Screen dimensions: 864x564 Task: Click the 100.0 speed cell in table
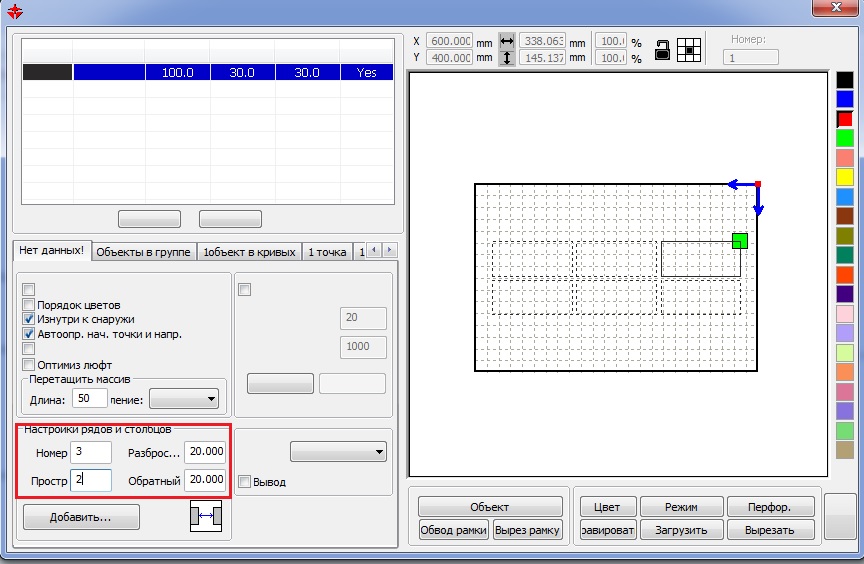click(177, 72)
